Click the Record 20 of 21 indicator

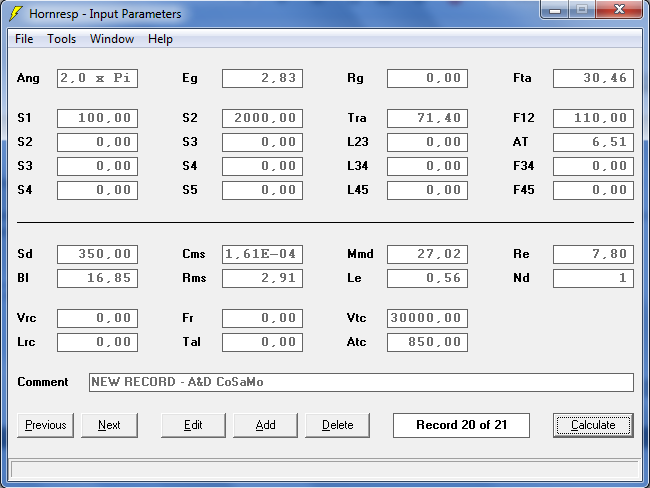click(461, 425)
